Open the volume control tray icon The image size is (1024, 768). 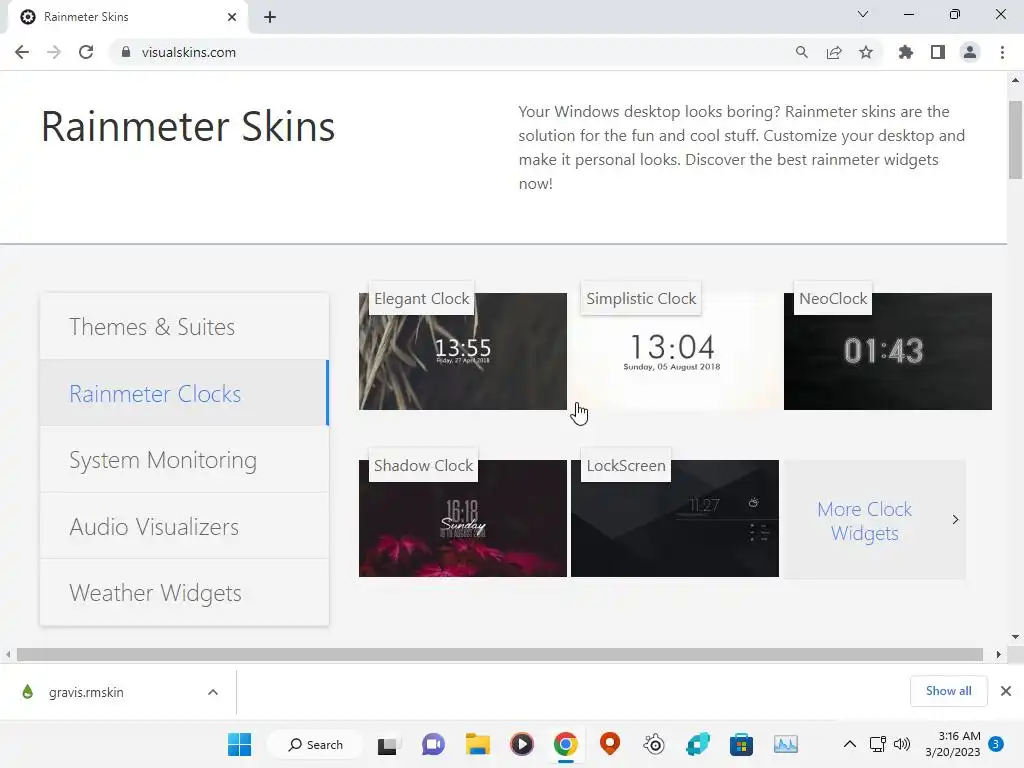pyautogui.click(x=901, y=744)
